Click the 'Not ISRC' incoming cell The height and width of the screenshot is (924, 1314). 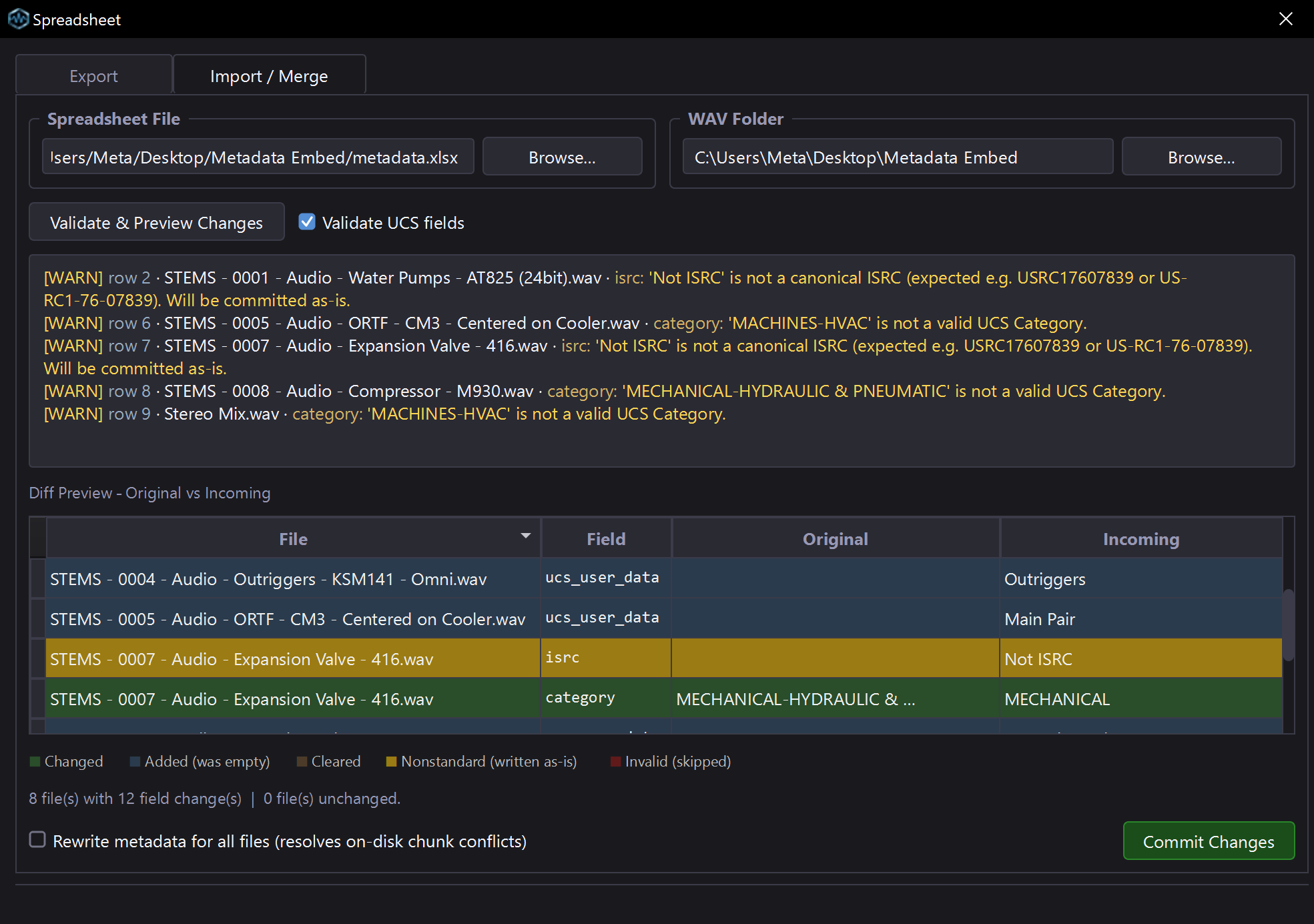[1140, 658]
